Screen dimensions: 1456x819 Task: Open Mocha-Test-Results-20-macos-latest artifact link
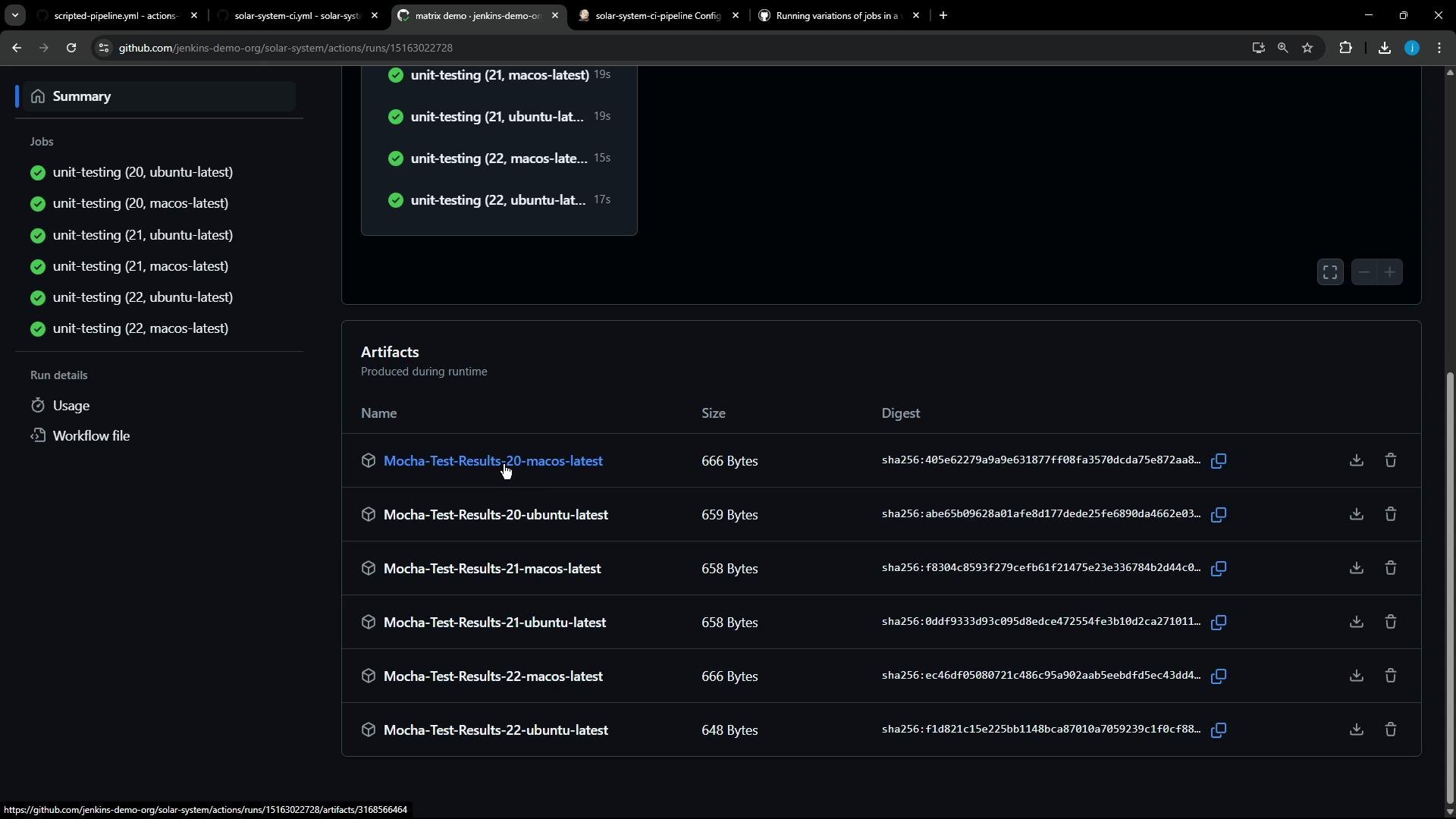(493, 461)
